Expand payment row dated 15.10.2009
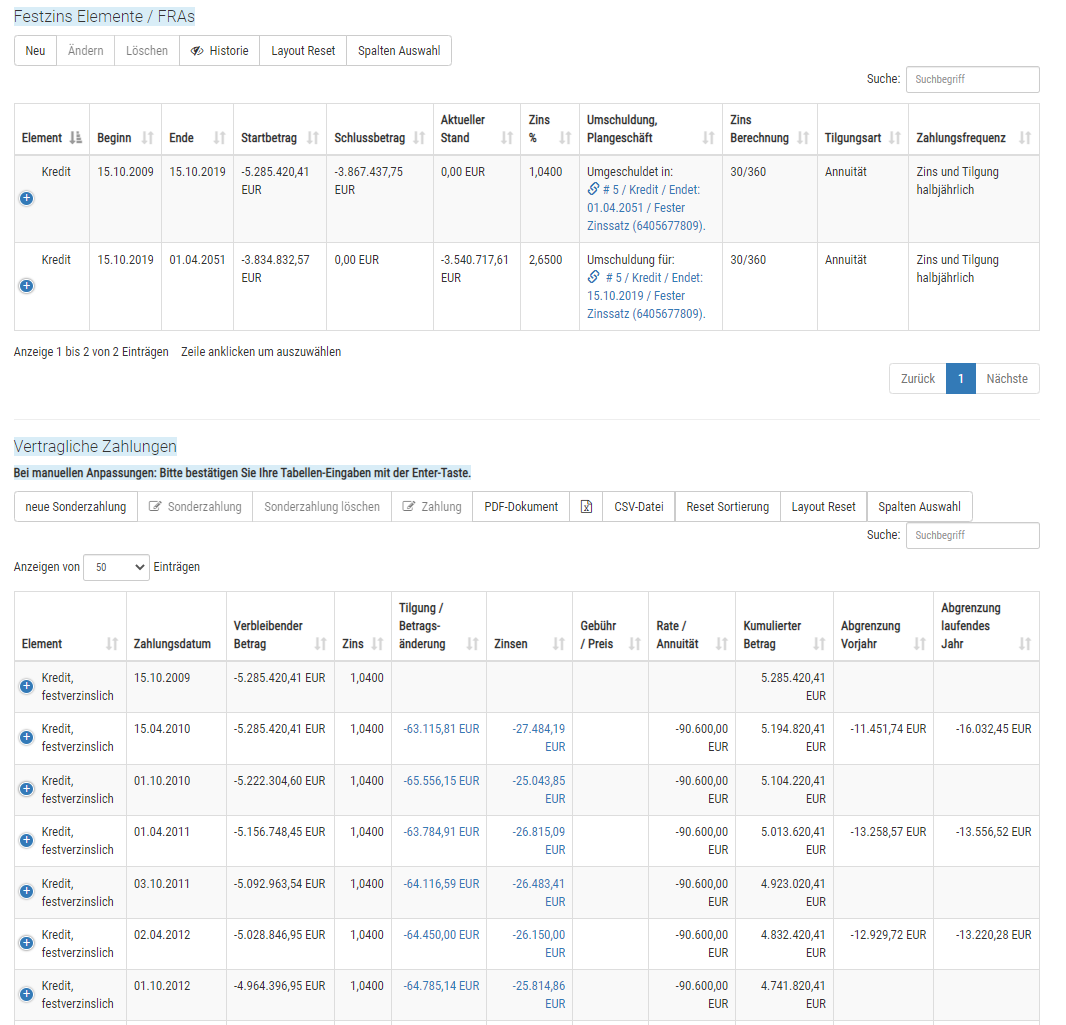 click(x=27, y=687)
